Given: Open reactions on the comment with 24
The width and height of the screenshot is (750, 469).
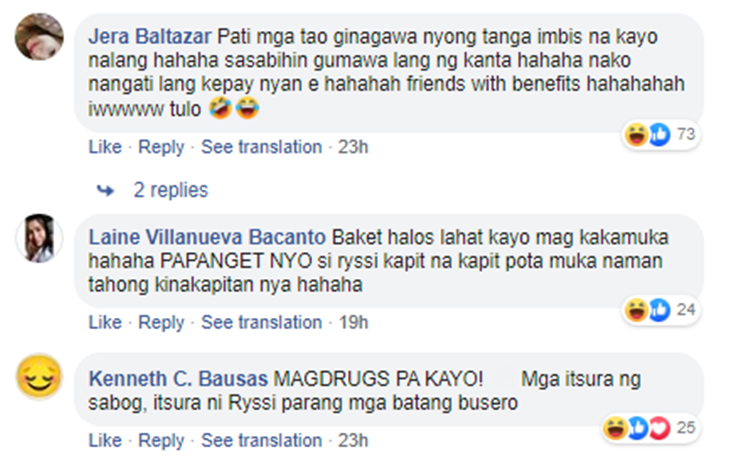Looking at the screenshot, I should (661, 310).
